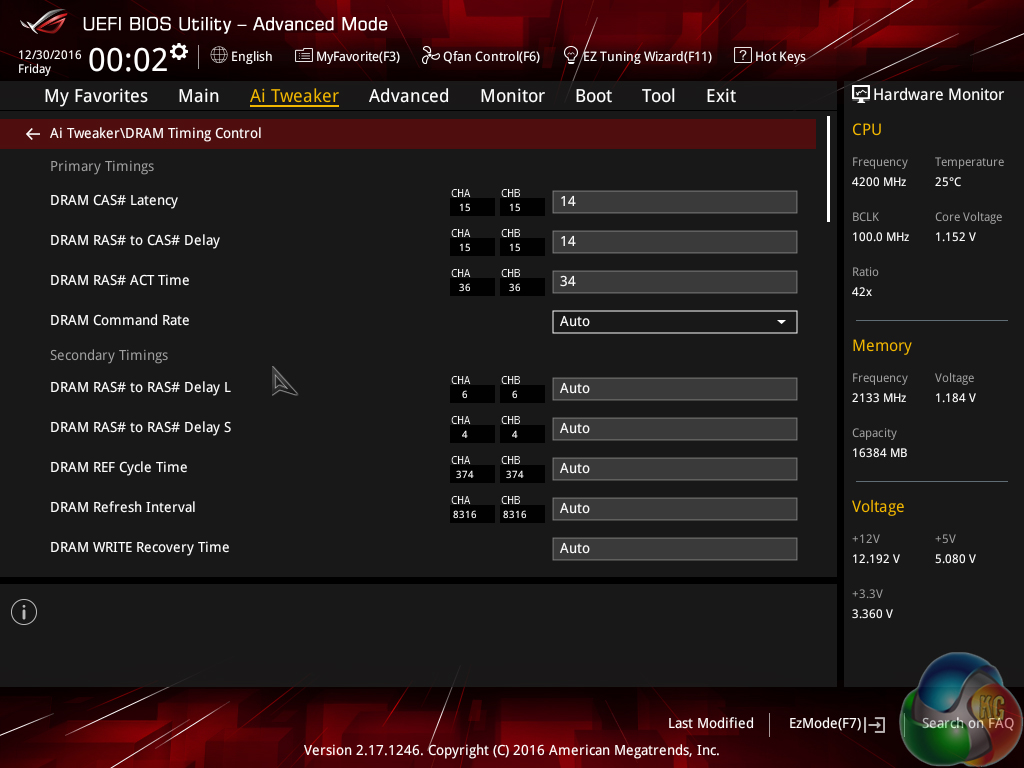Click the globe icon for English language
The image size is (1024, 768).
pos(219,56)
